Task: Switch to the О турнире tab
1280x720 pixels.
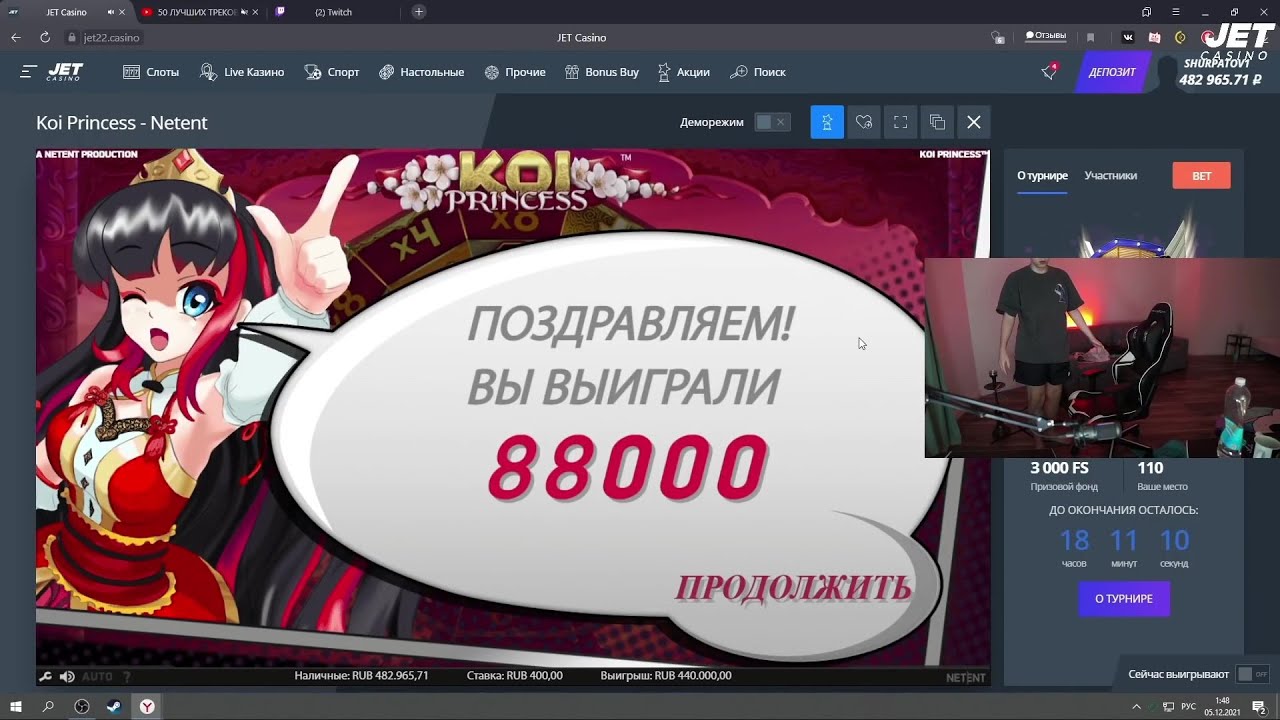Action: pos(1042,176)
